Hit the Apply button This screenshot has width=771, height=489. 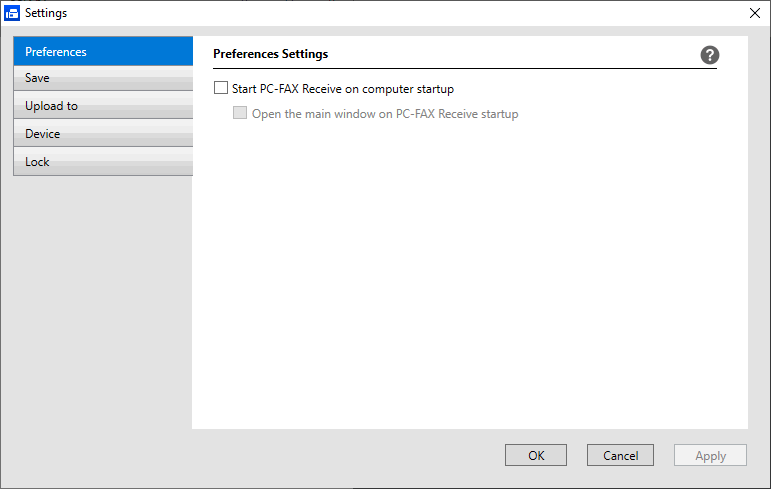710,455
